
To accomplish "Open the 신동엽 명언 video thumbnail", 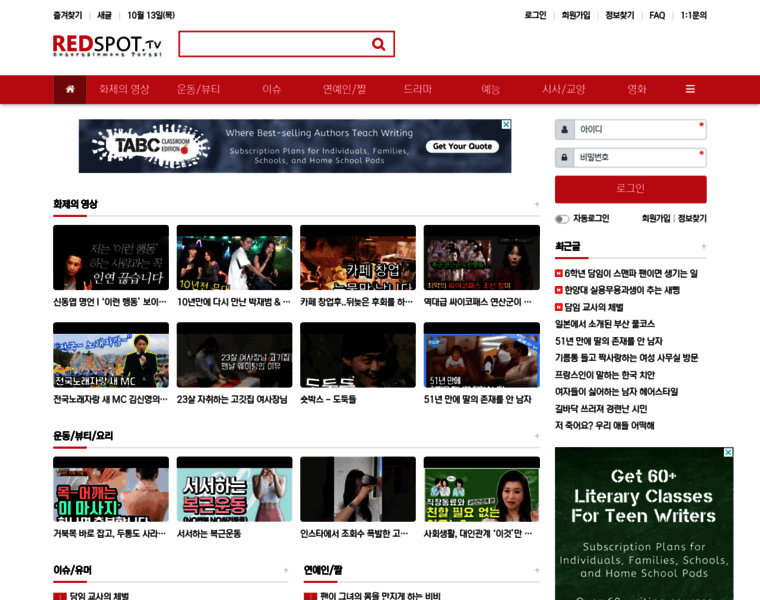I will pyautogui.click(x=111, y=257).
